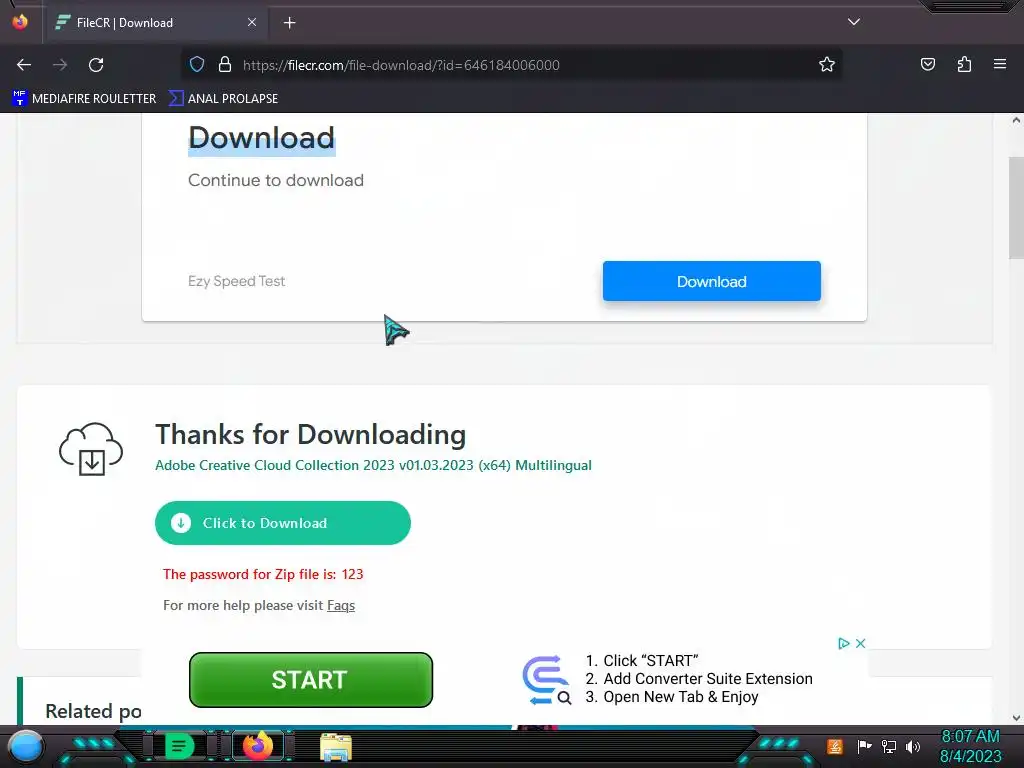
Task: Click the Continue to download text
Action: point(276,180)
